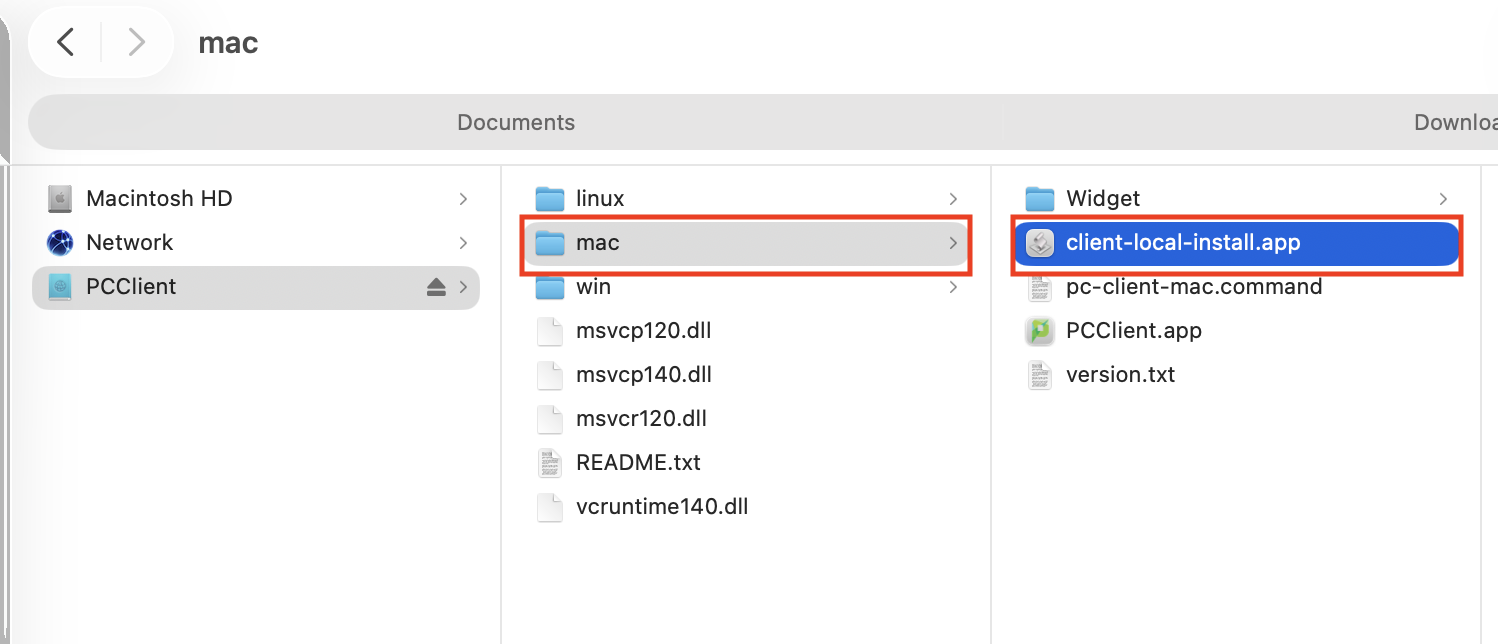Click the README.txt document icon

(550, 463)
